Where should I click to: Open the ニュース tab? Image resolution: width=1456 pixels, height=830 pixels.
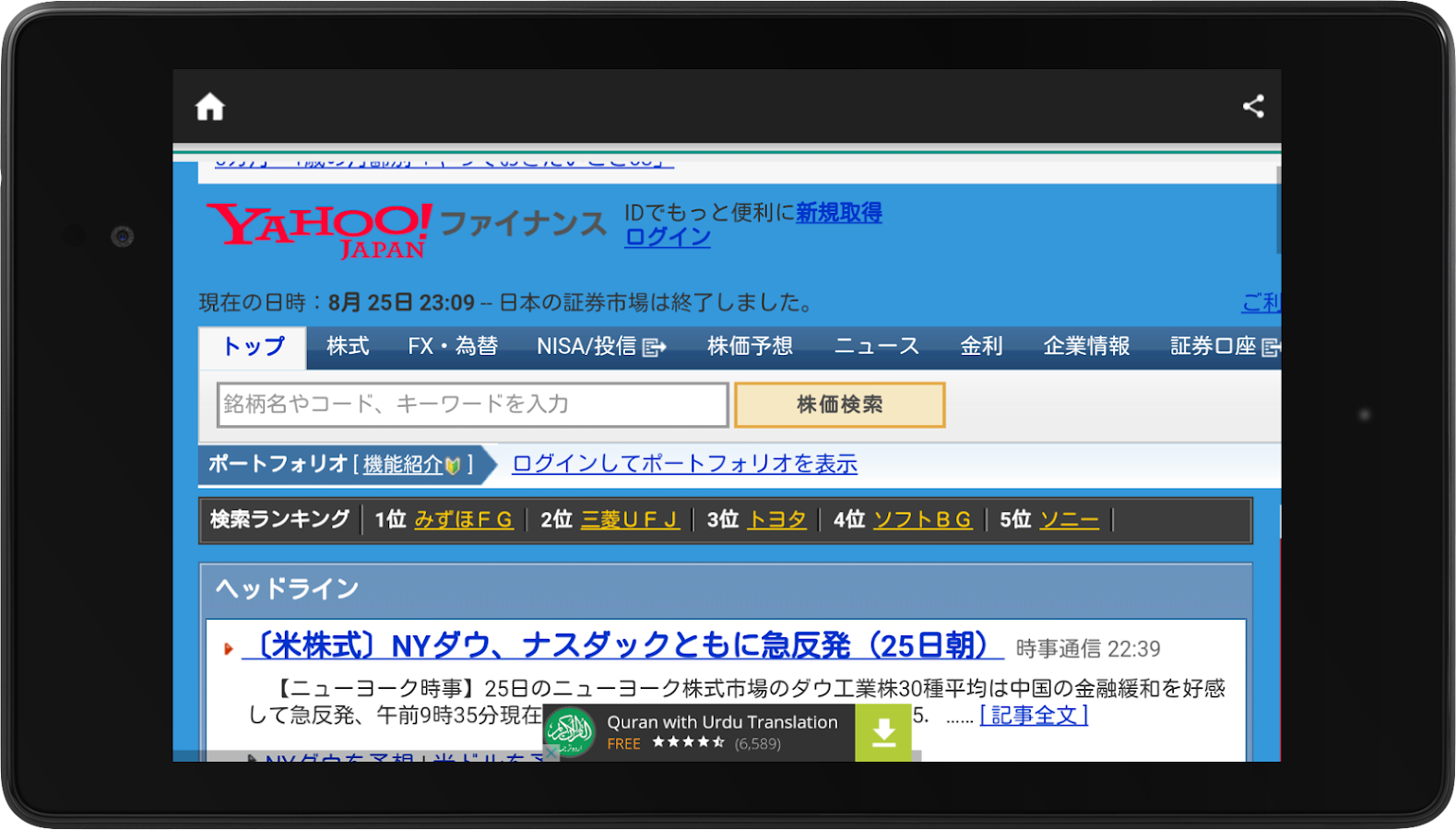[x=877, y=347]
